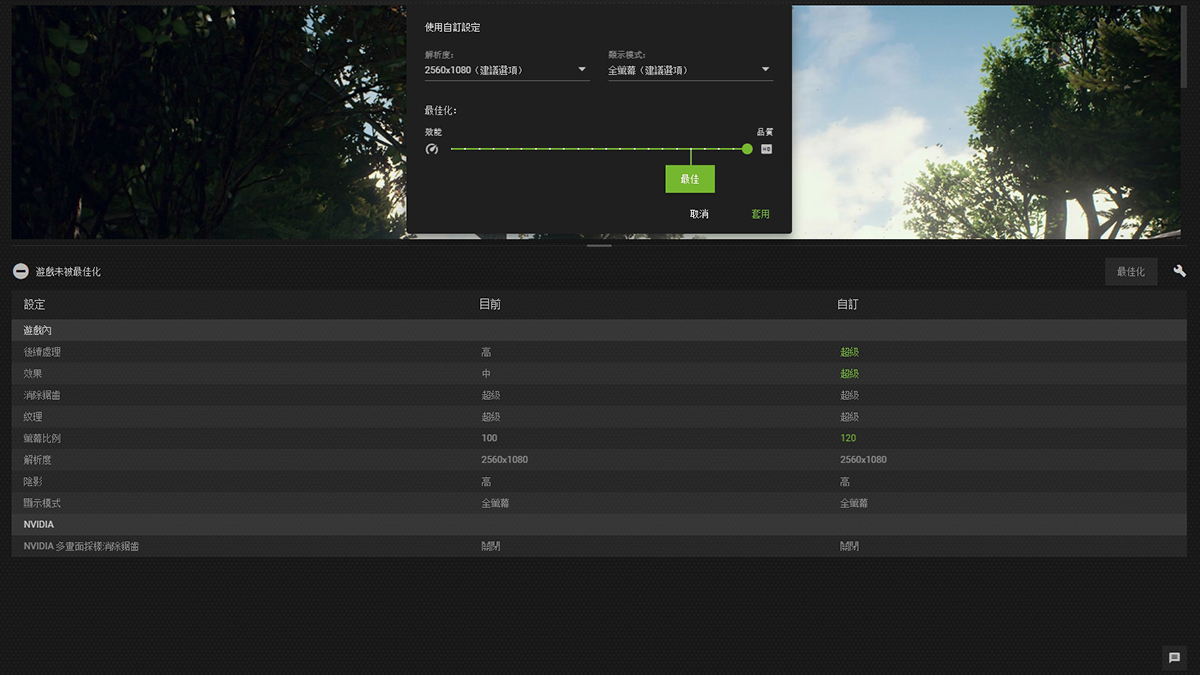Viewport: 1200px width, 675px height.
Task: Click the performance speedometer icon beside the slider
Action: 432,149
